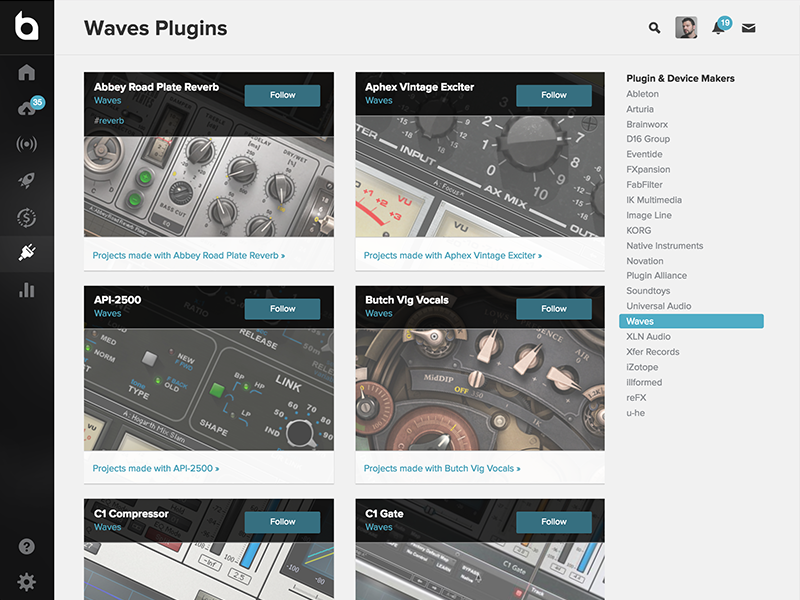The height and width of the screenshot is (600, 800).
Task: Open Projects made with Aphex Vintage Exciter
Action: click(x=452, y=256)
